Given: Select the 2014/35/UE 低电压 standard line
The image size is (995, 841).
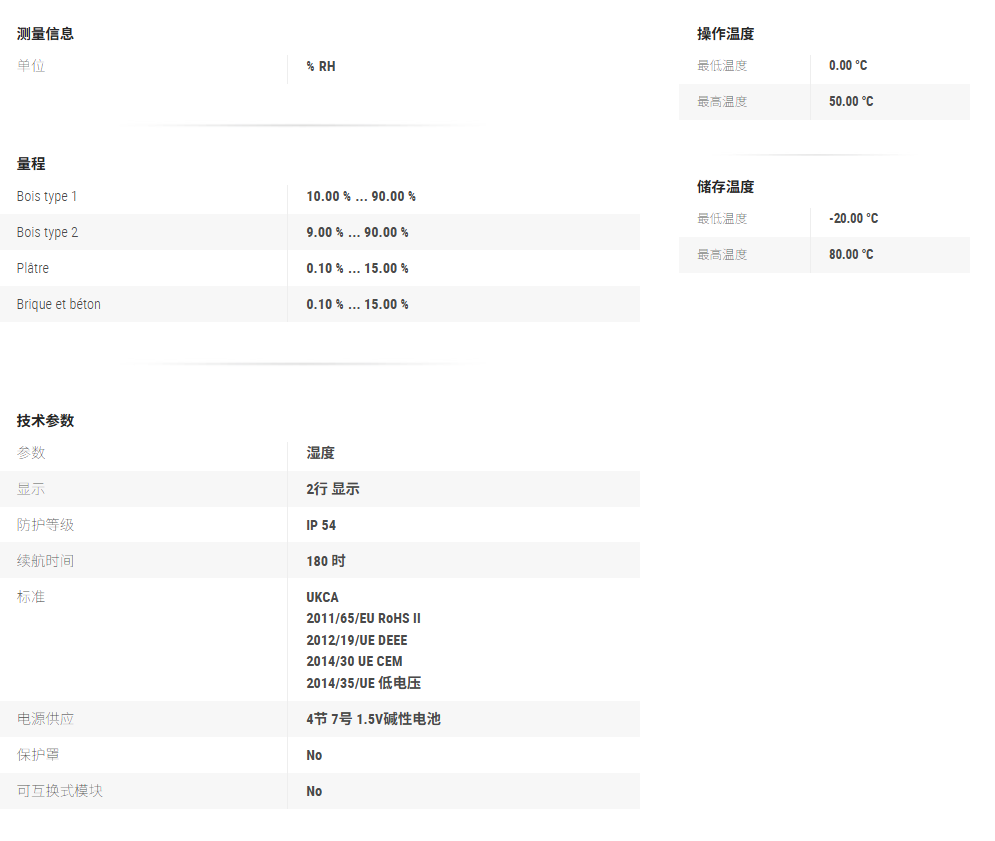Looking at the screenshot, I should [x=363, y=684].
